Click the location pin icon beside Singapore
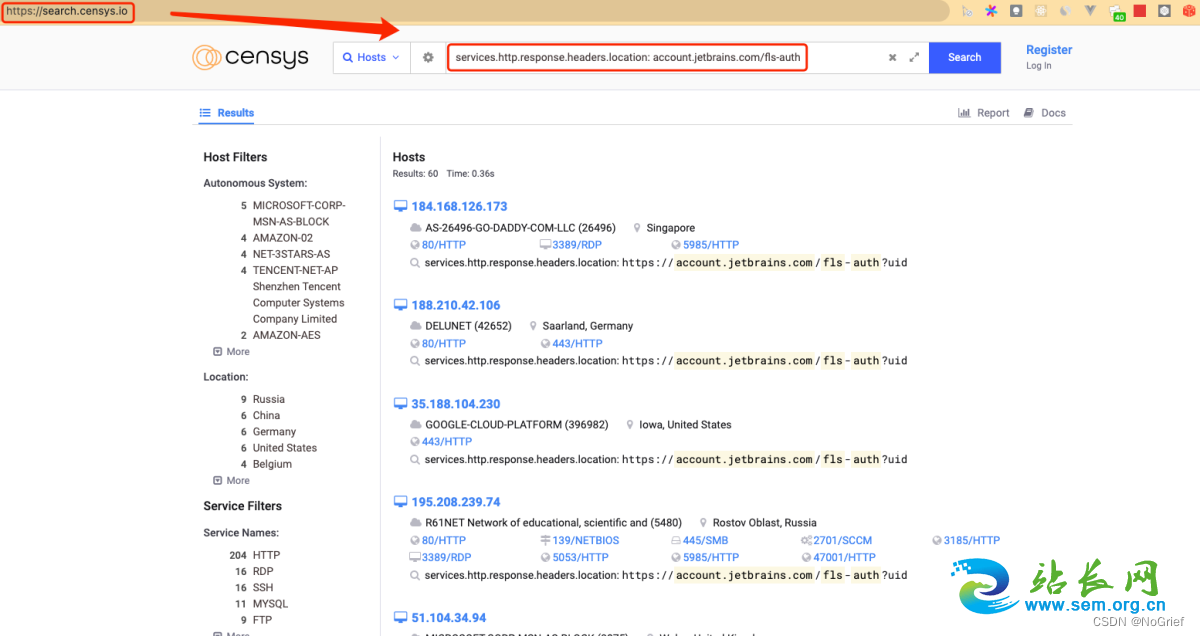 click(637, 227)
